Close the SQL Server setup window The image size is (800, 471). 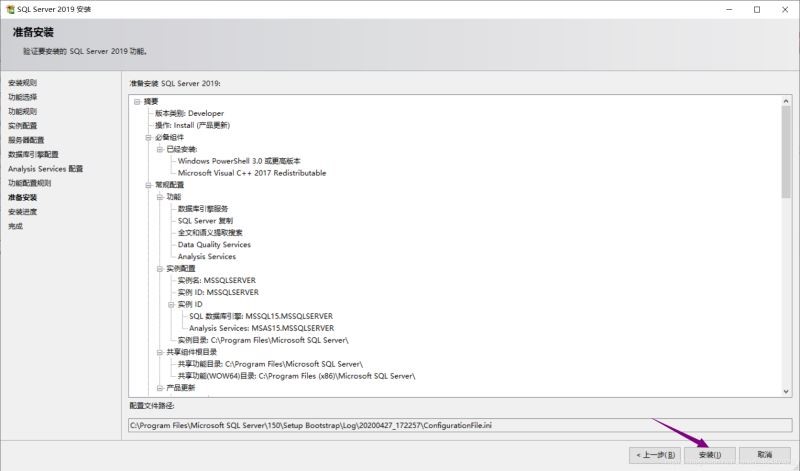(x=785, y=9)
